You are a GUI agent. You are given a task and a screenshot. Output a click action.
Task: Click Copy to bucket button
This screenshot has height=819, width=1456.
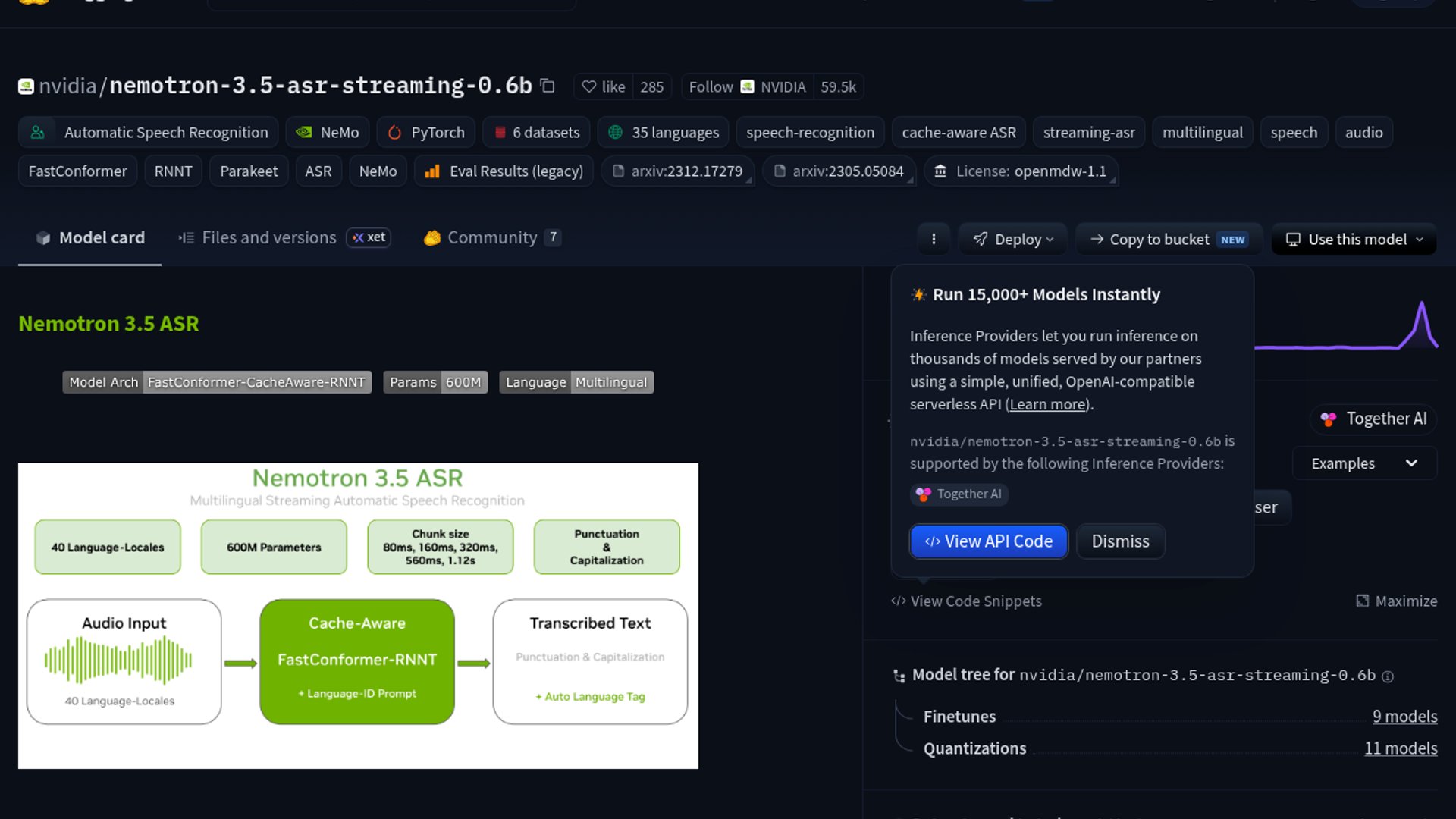pos(1169,239)
